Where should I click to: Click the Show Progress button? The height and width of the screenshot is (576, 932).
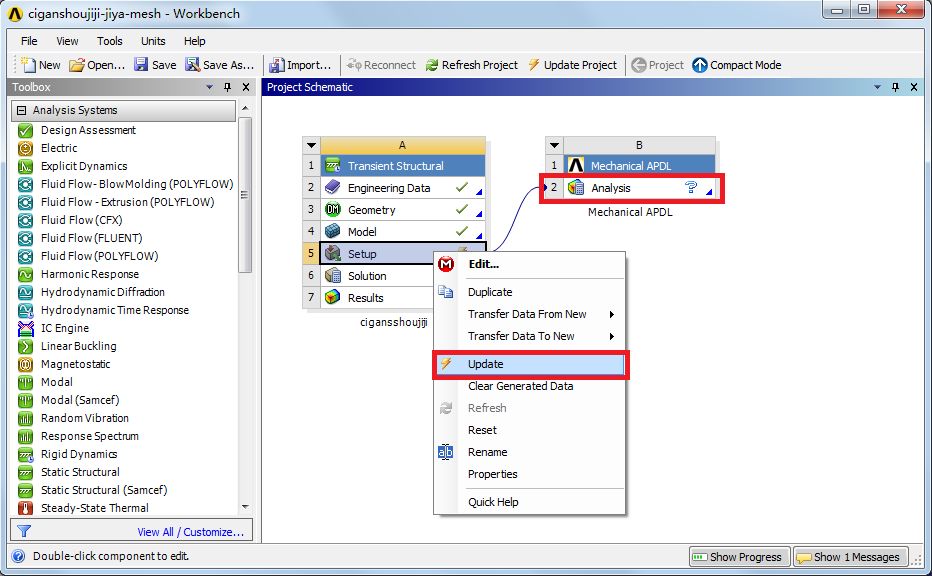tap(739, 557)
